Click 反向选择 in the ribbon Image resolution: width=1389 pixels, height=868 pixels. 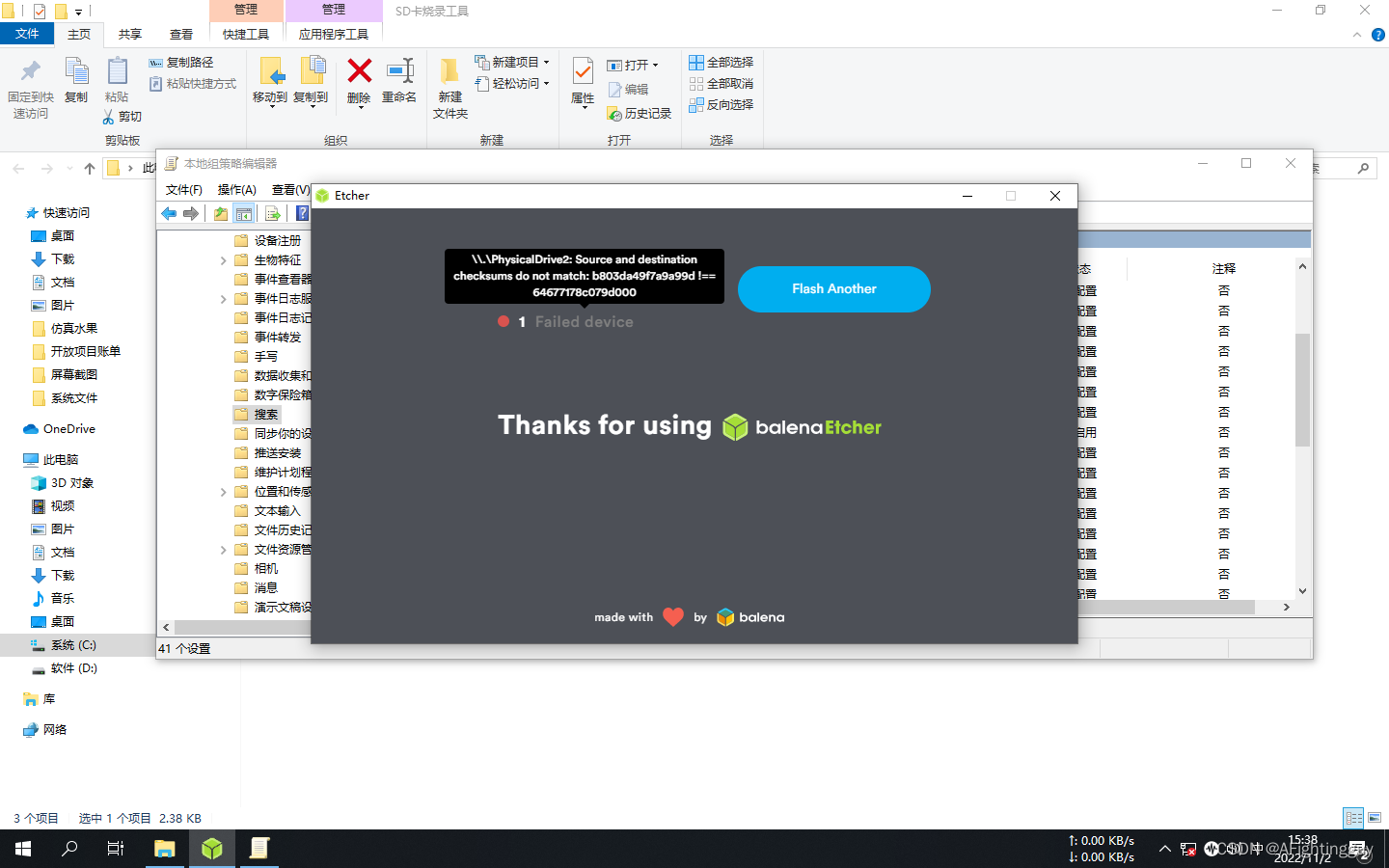click(722, 105)
